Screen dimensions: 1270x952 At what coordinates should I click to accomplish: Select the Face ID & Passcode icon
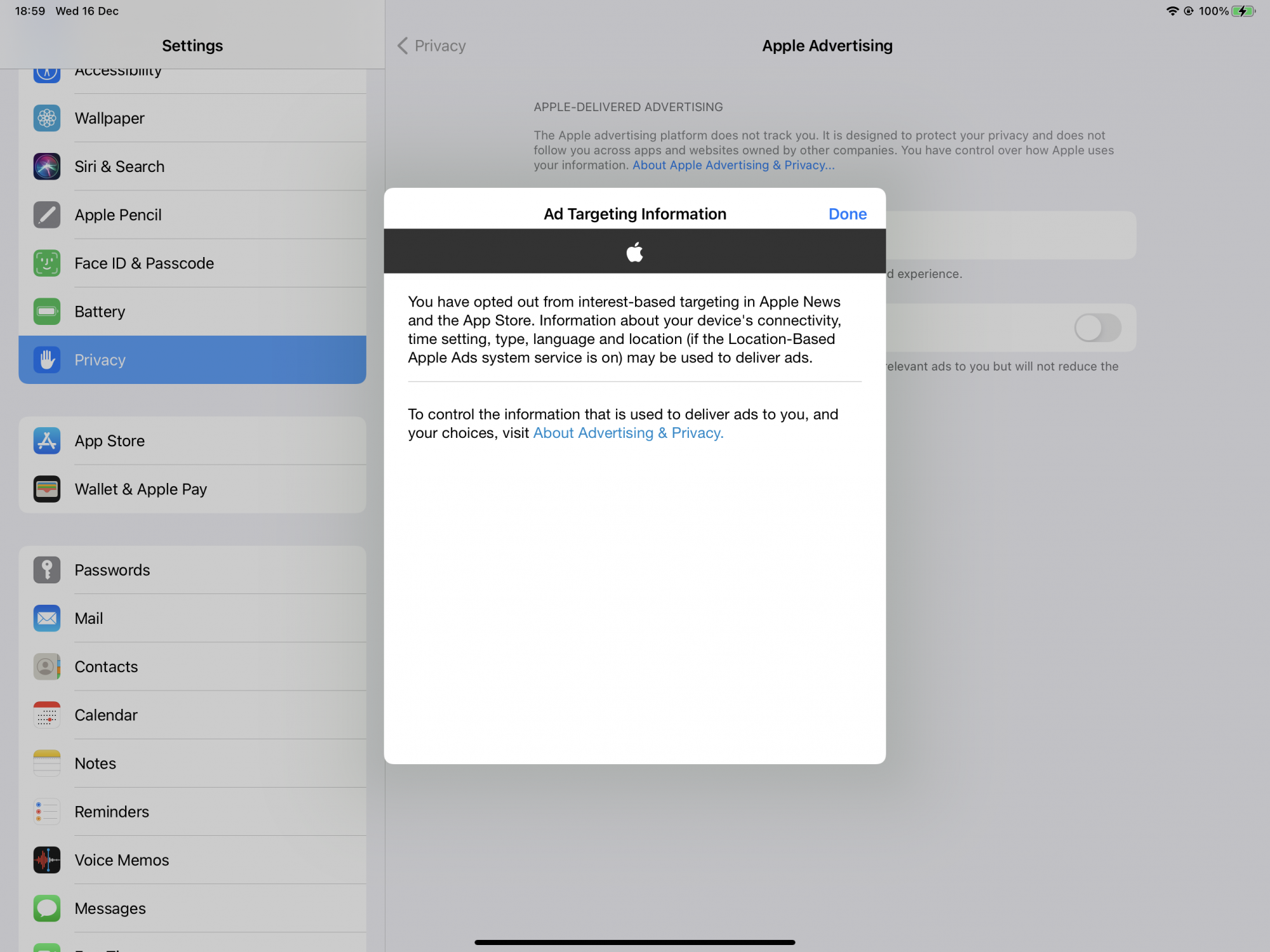tap(47, 263)
